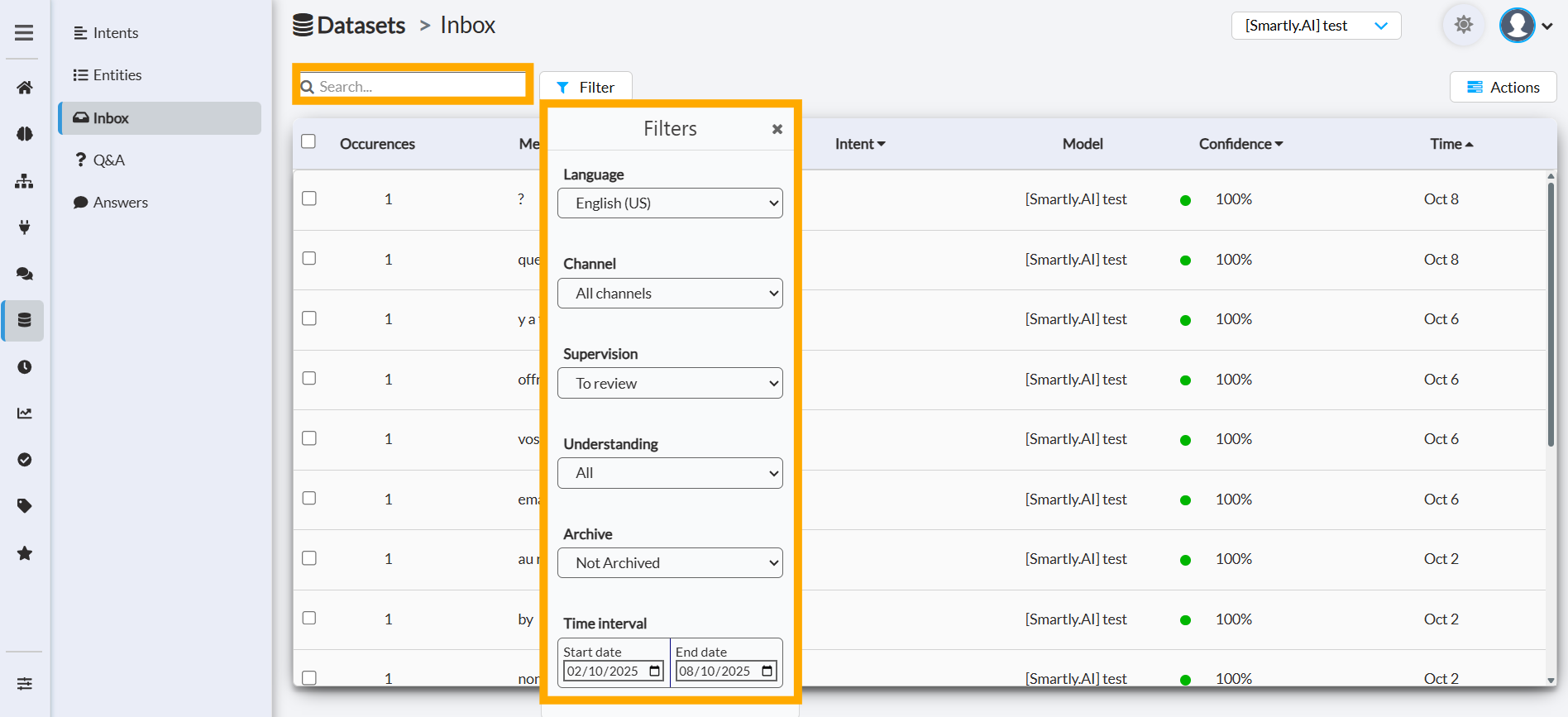Image resolution: width=1568 pixels, height=717 pixels.
Task: Click the profile menu chevron
Action: coord(1547,26)
